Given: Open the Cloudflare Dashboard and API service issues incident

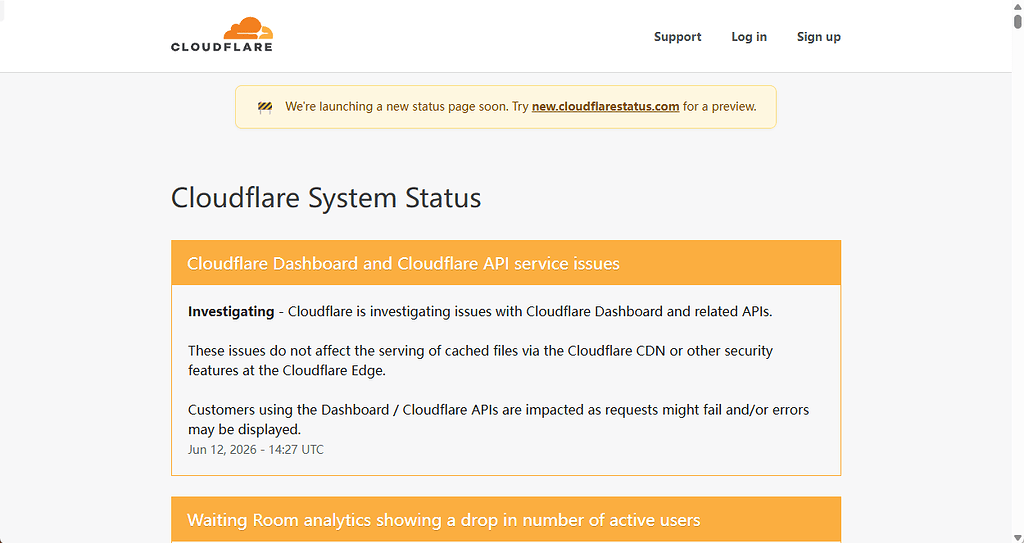Looking at the screenshot, I should 403,263.
